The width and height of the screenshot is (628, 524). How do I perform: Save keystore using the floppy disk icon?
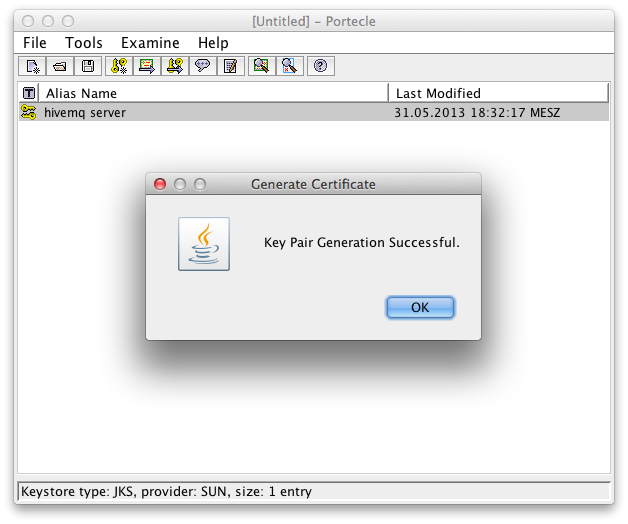[x=88, y=66]
